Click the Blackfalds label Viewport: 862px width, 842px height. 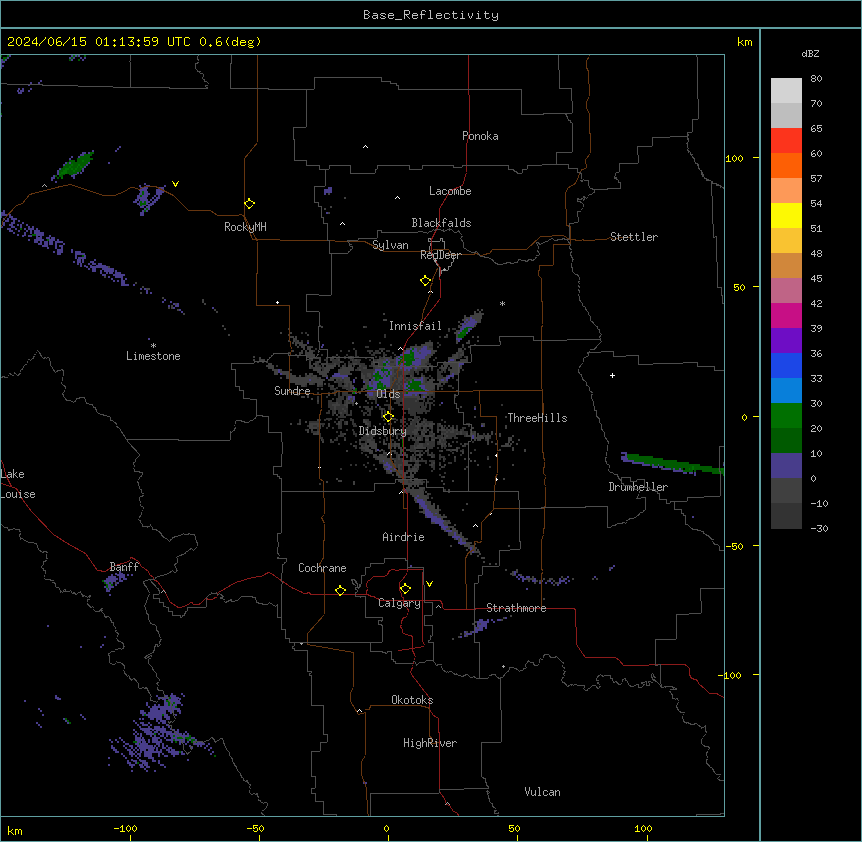coord(441,223)
